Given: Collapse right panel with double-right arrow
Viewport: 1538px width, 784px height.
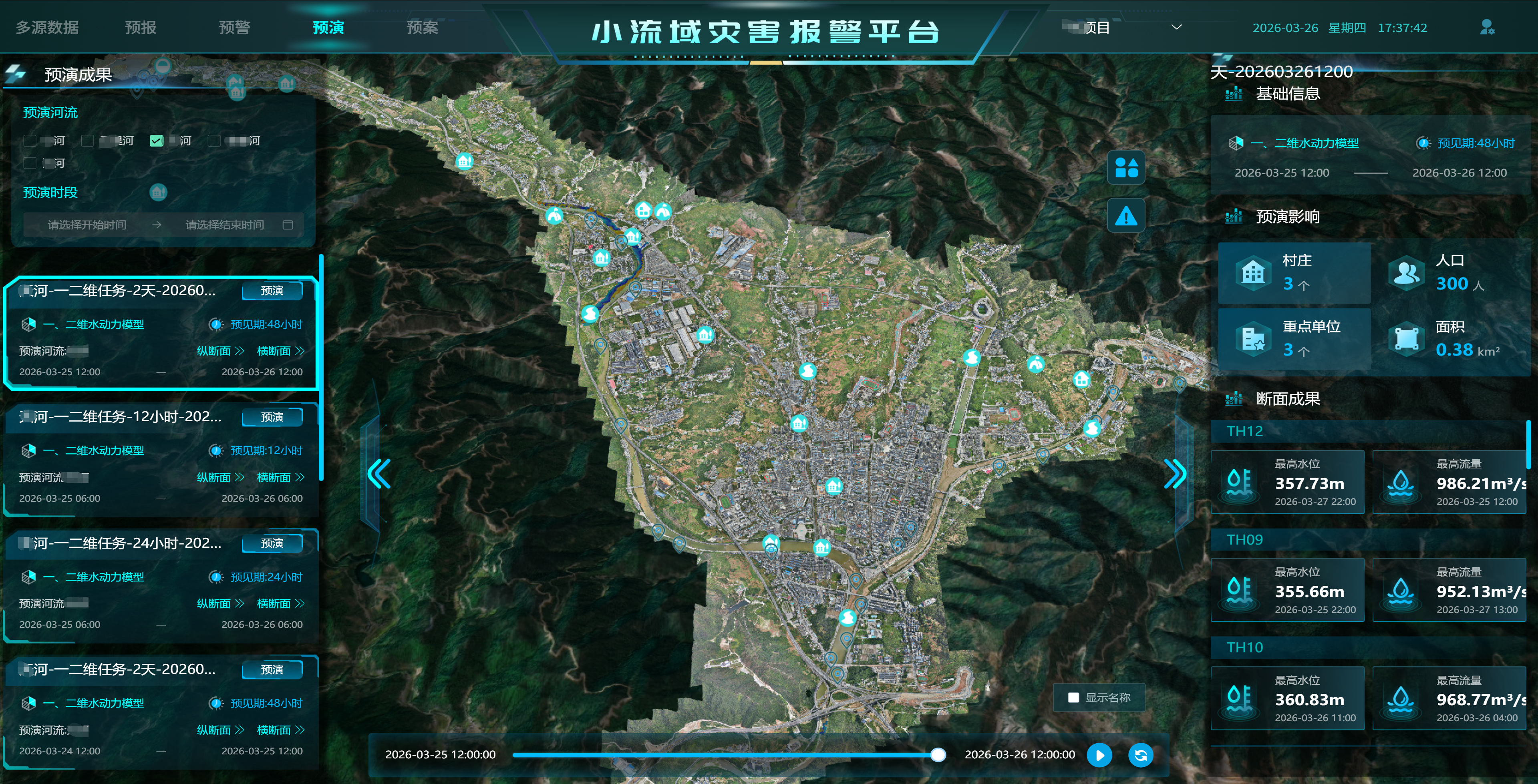Looking at the screenshot, I should coord(1175,474).
